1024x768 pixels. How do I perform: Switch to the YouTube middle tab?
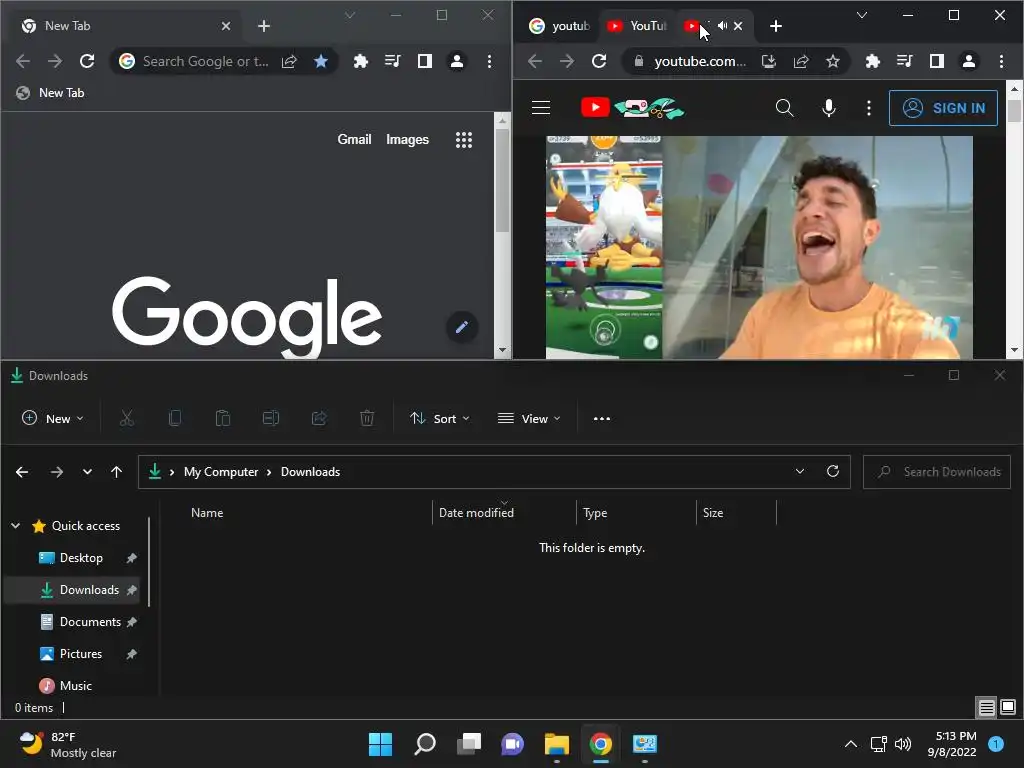(x=637, y=26)
